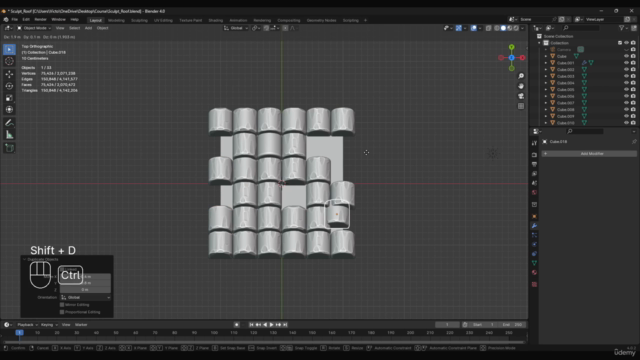Open the Tool properties tab
This screenshot has width=640, height=360.
pos(534,143)
